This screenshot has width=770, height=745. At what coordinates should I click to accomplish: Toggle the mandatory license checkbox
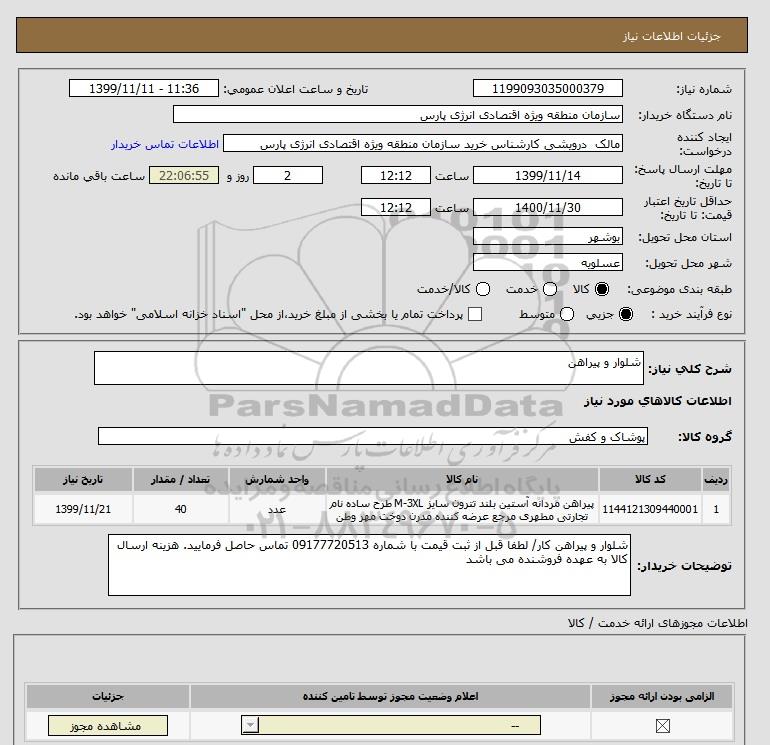pyautogui.click(x=662, y=726)
